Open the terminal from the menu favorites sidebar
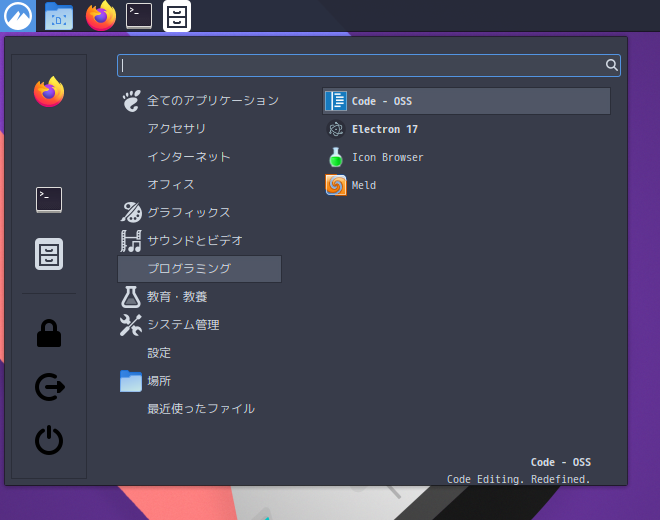Viewport: 660px width, 520px height. point(49,200)
